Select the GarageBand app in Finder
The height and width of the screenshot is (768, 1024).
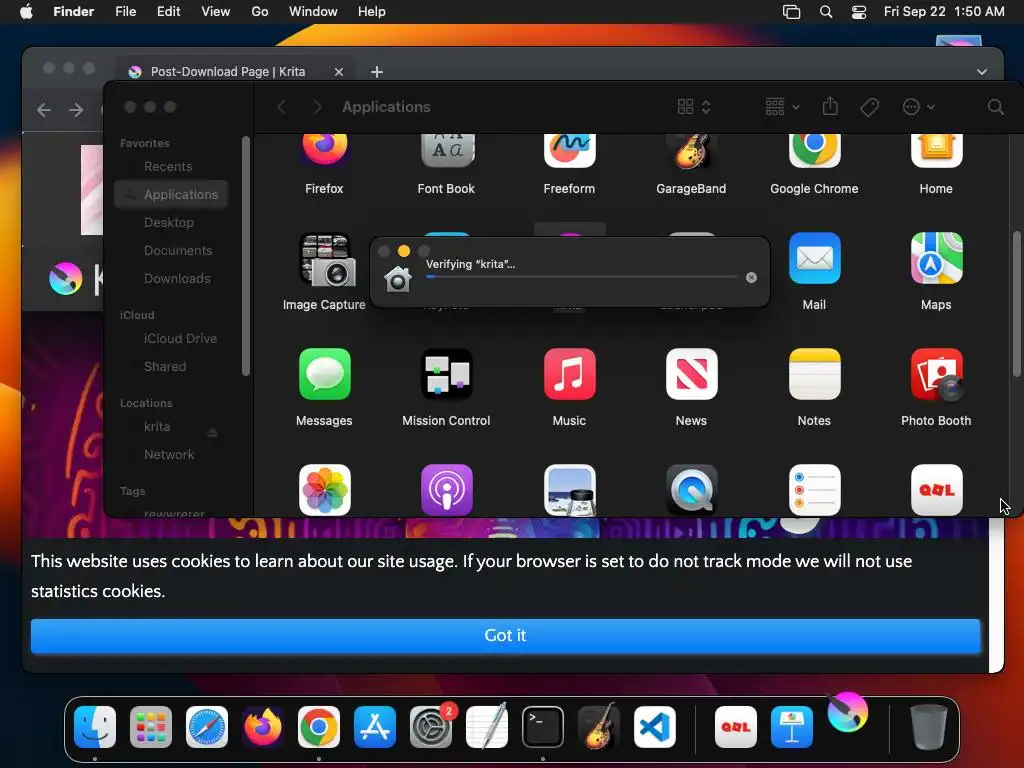(x=691, y=151)
